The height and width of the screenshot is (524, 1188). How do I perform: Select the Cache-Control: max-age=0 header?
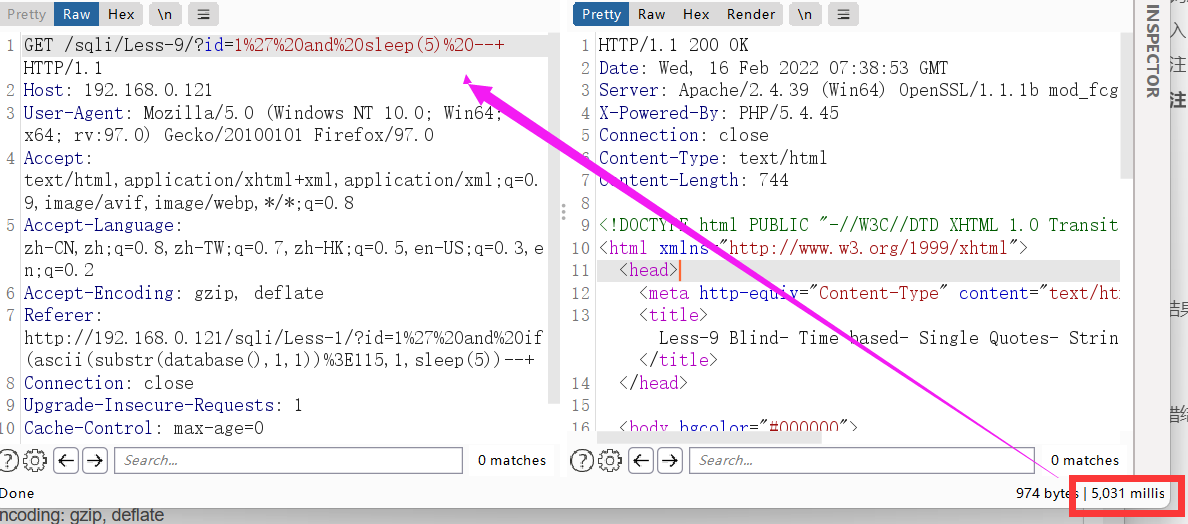tap(144, 428)
